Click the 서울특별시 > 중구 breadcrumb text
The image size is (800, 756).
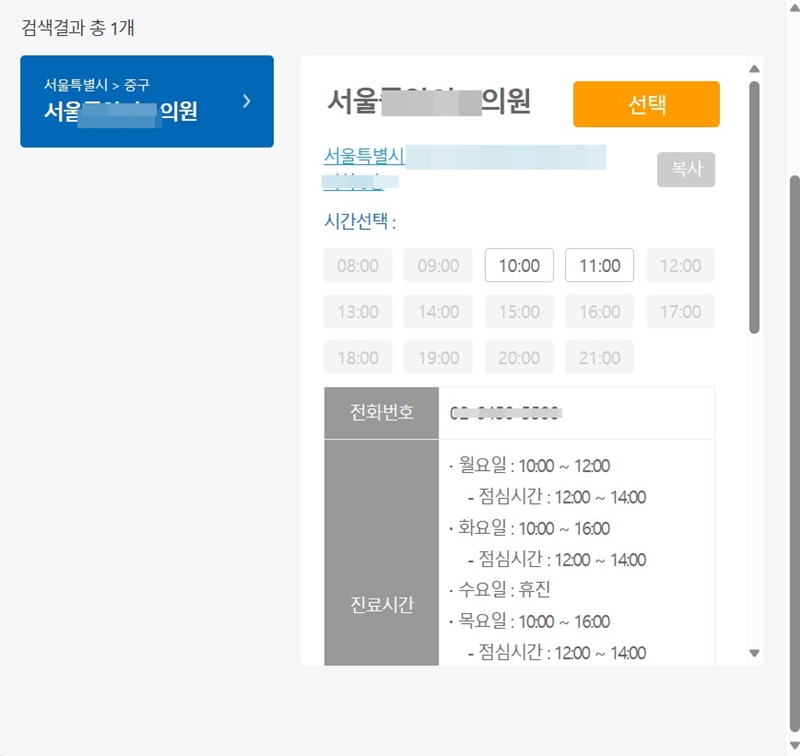coord(96,85)
